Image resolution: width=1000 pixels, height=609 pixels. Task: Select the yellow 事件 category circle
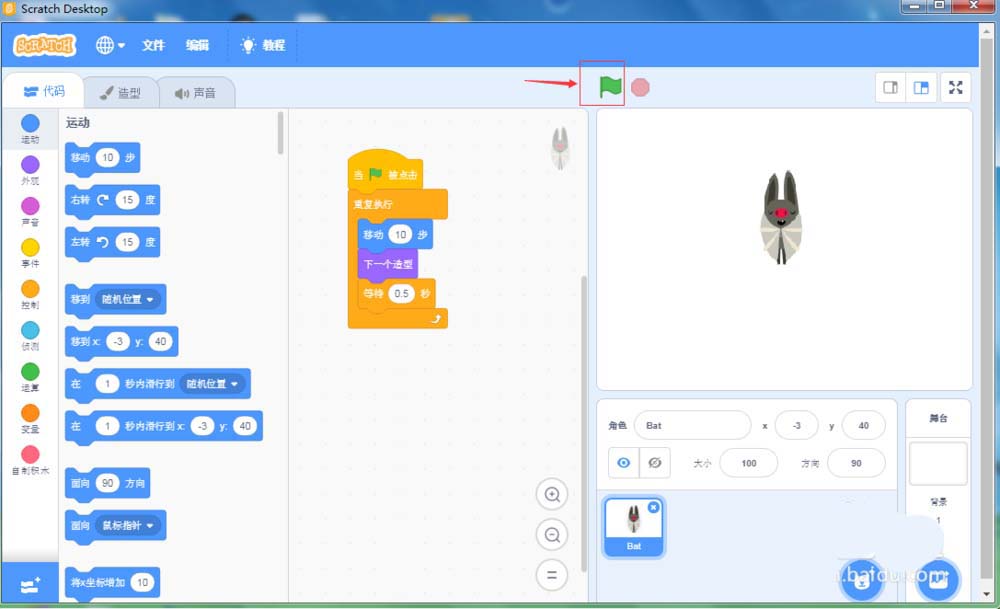(x=30, y=247)
